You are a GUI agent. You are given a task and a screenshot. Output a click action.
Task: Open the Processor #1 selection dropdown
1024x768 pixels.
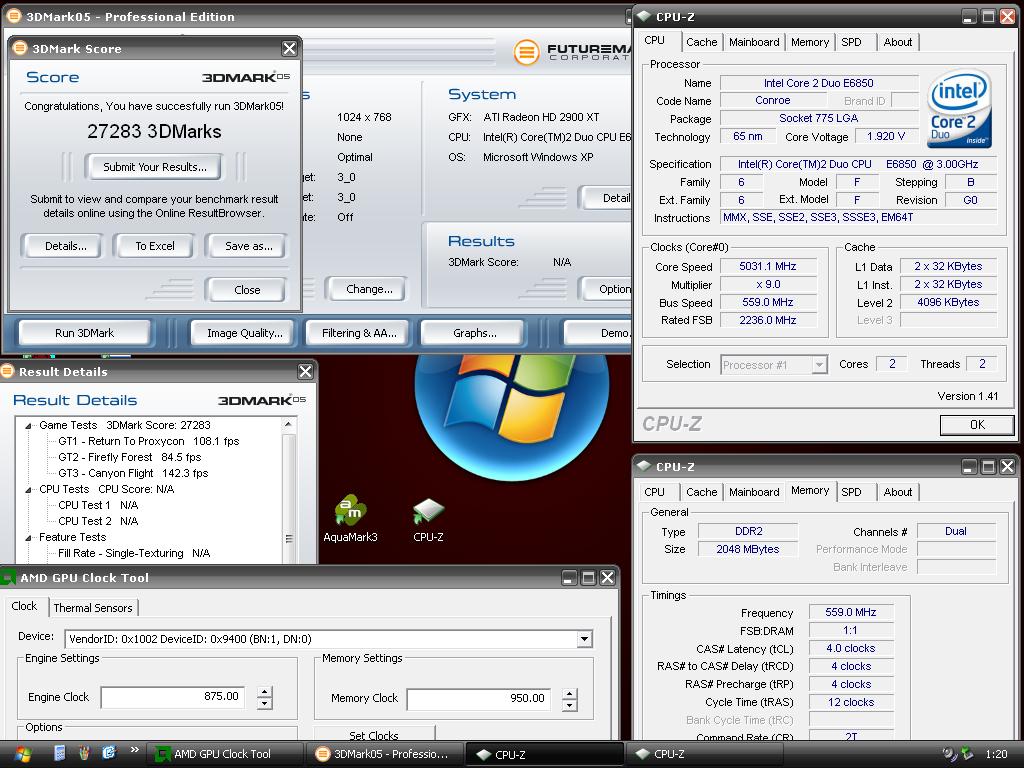(820, 365)
